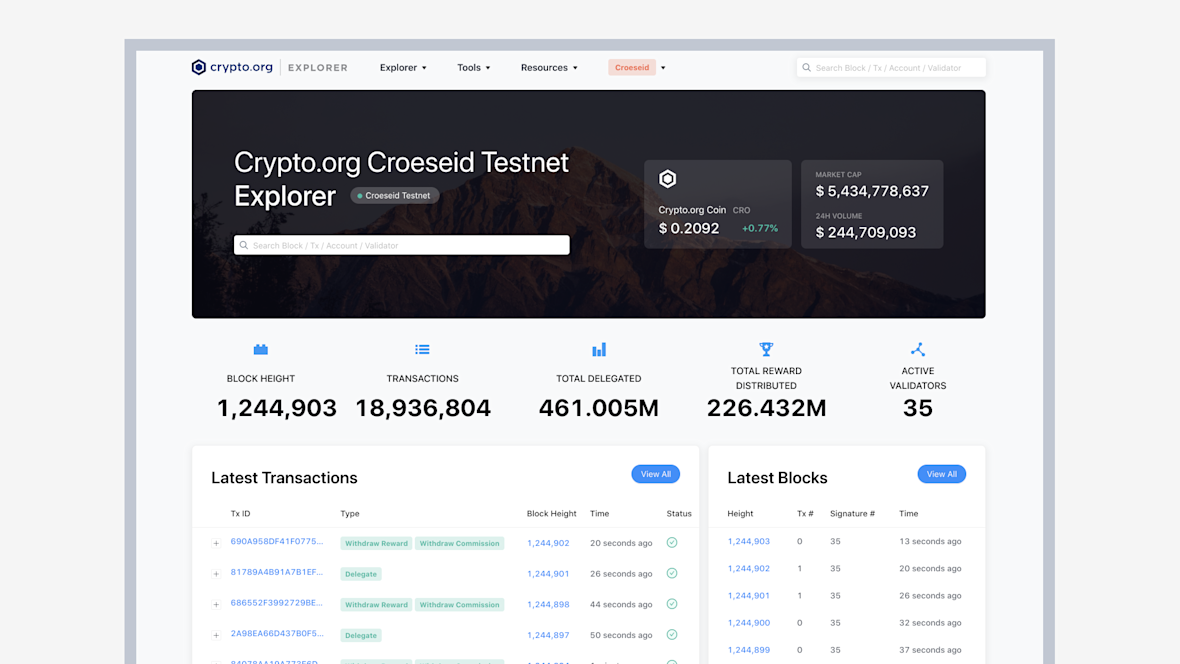Click the Active Validators network icon
The height and width of the screenshot is (664, 1180).
click(x=917, y=349)
